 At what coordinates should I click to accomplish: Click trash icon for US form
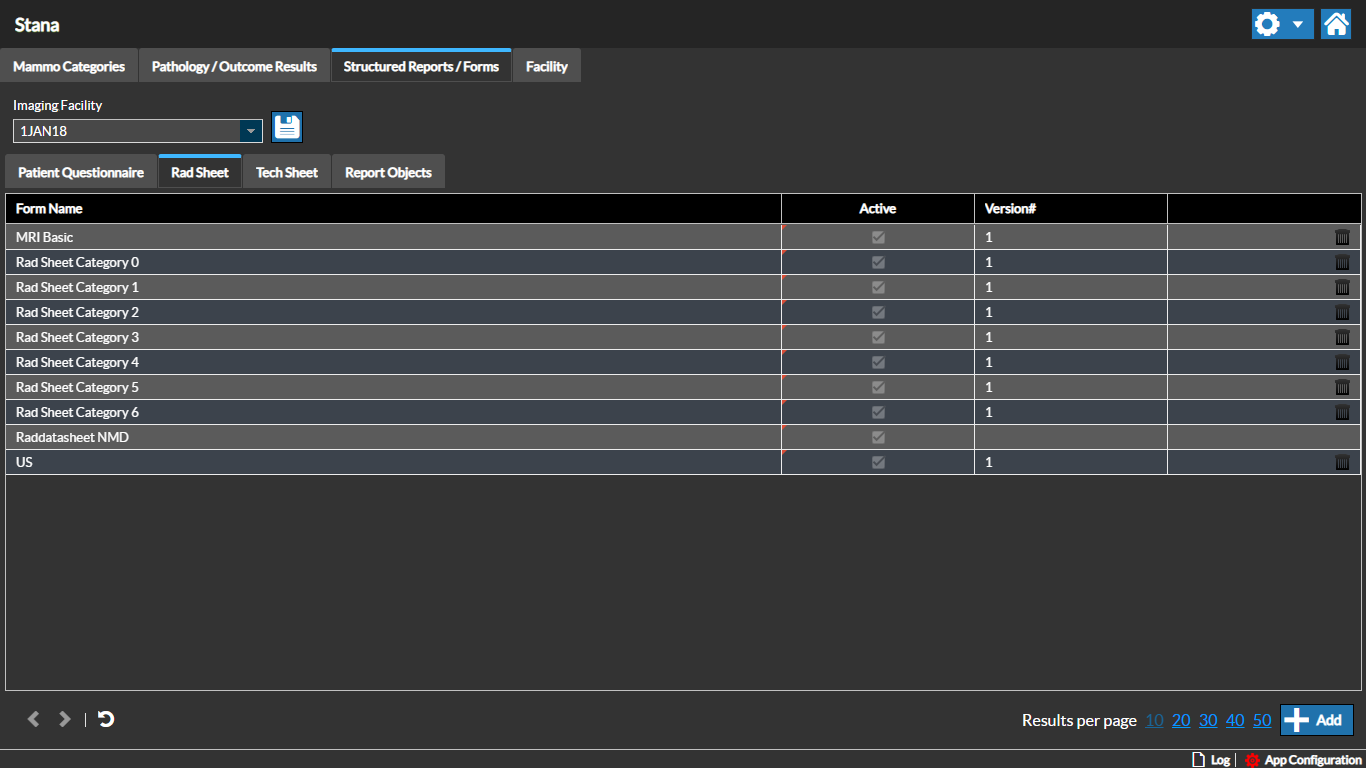click(1342, 462)
